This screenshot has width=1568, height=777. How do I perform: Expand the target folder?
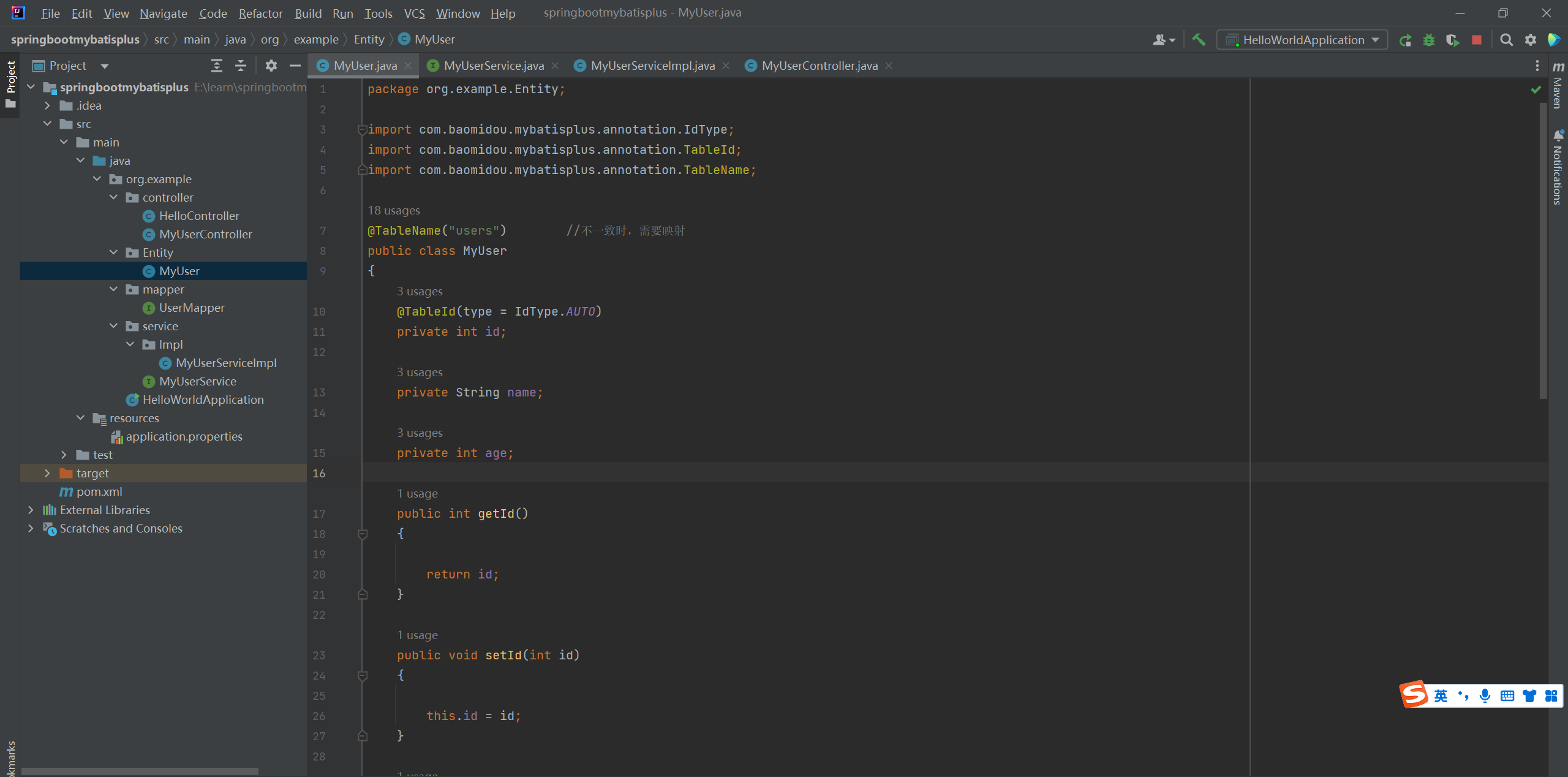tap(47, 473)
